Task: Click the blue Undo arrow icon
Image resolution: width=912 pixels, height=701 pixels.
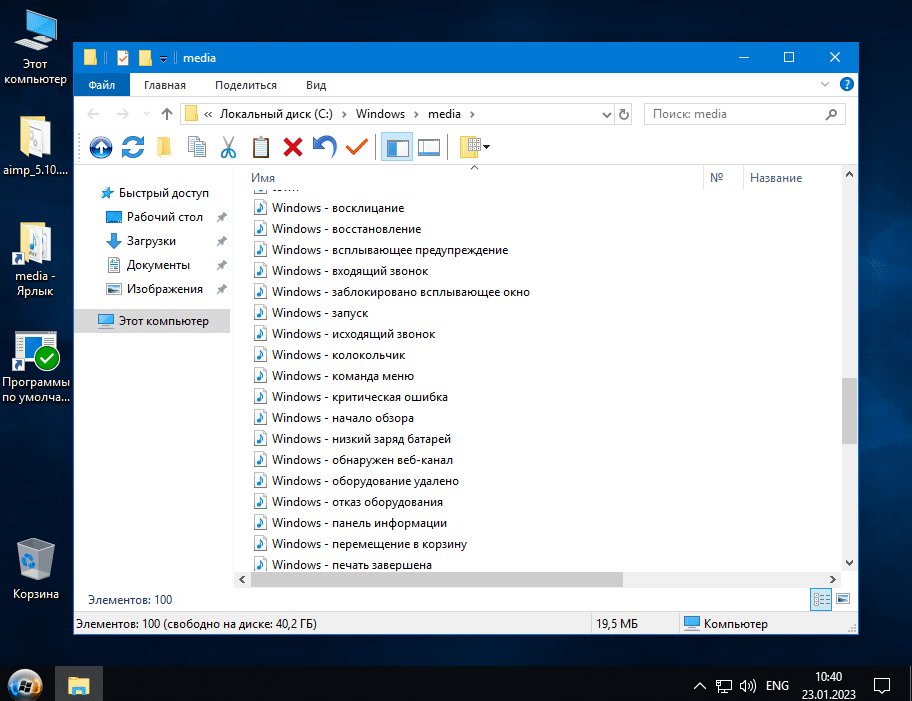Action: (x=324, y=148)
